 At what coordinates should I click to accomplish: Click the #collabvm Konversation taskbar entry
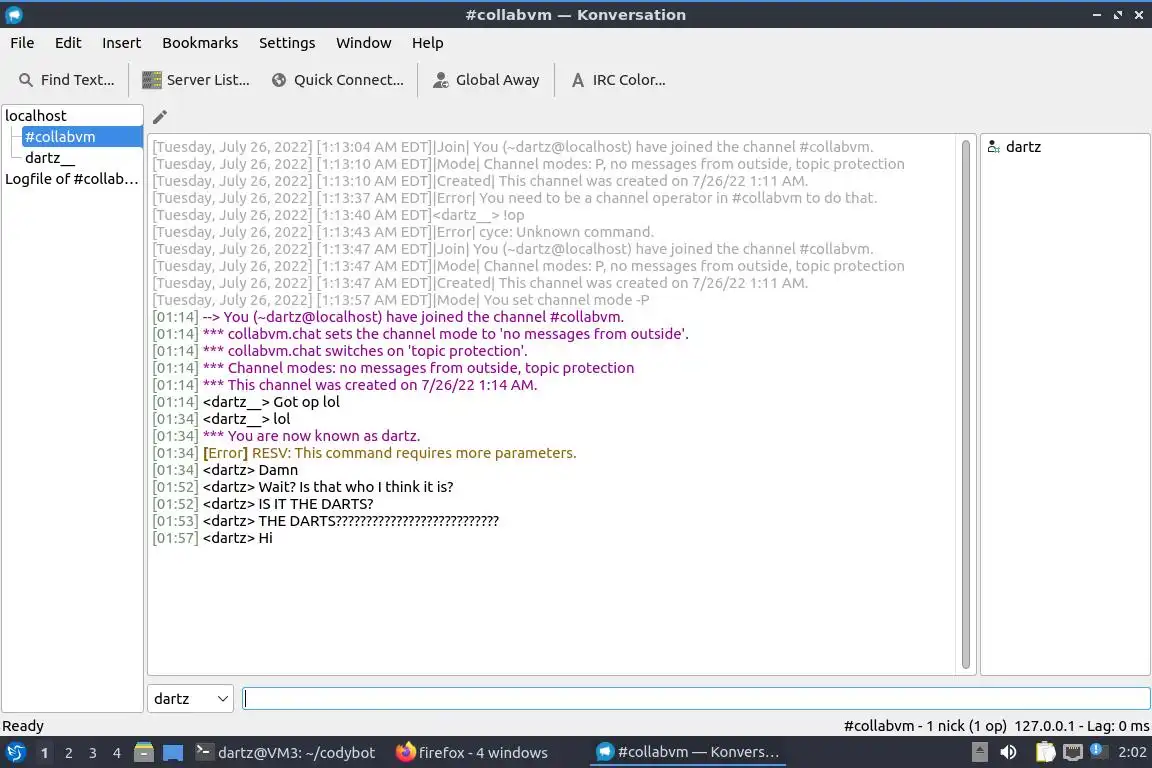coord(688,753)
